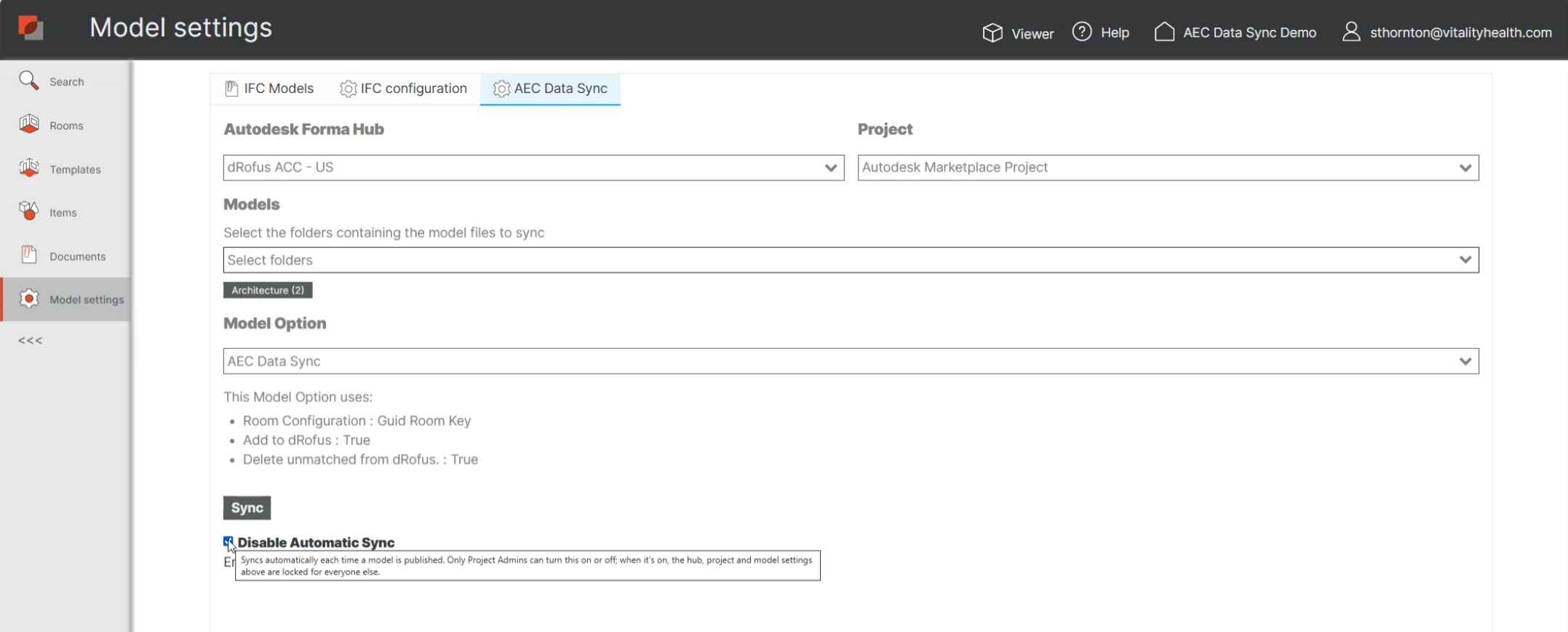1568x632 pixels.
Task: Click the dRofus logo icon
Action: pos(31,28)
